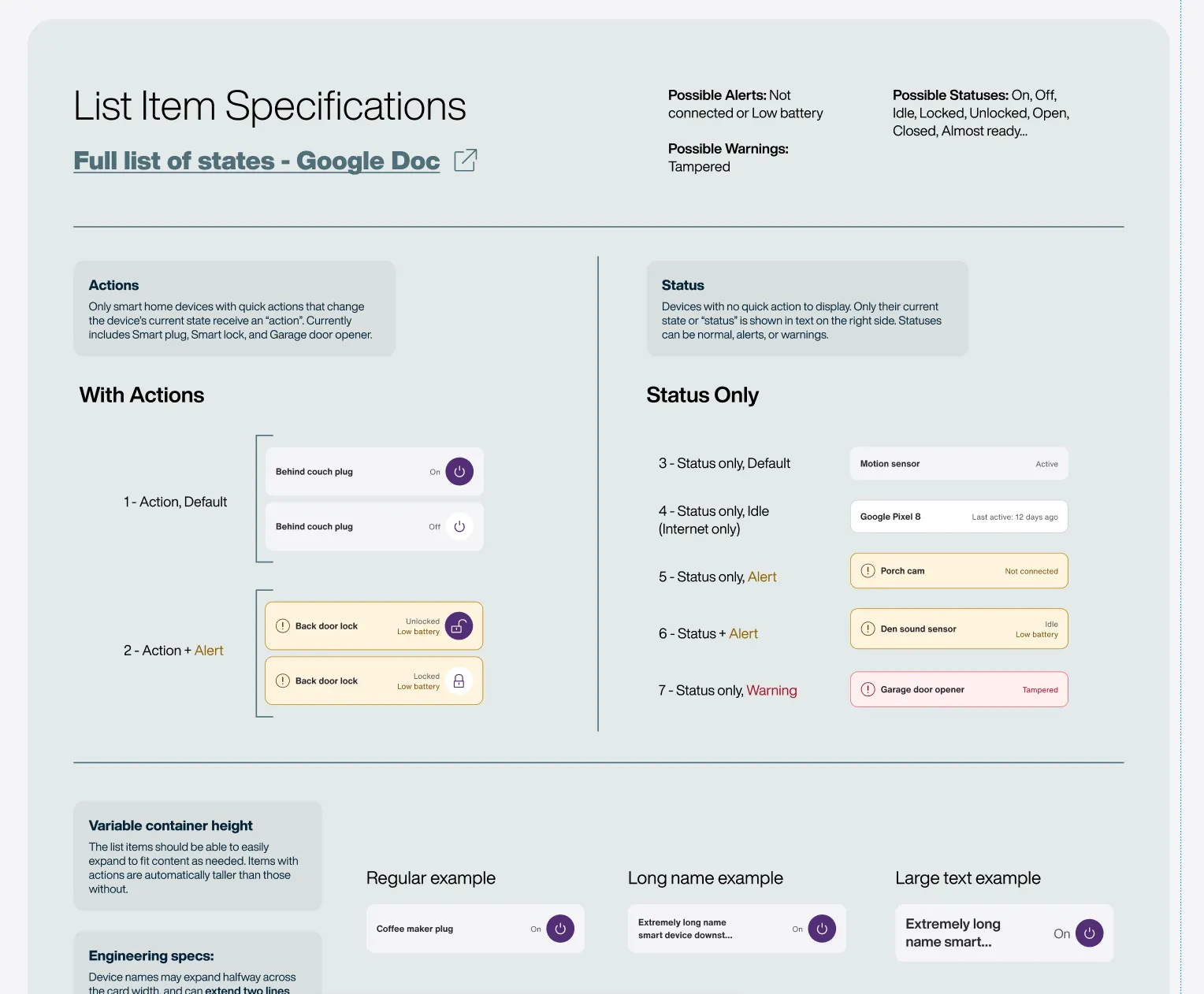Click the external link icon beside Google Doc

(465, 160)
